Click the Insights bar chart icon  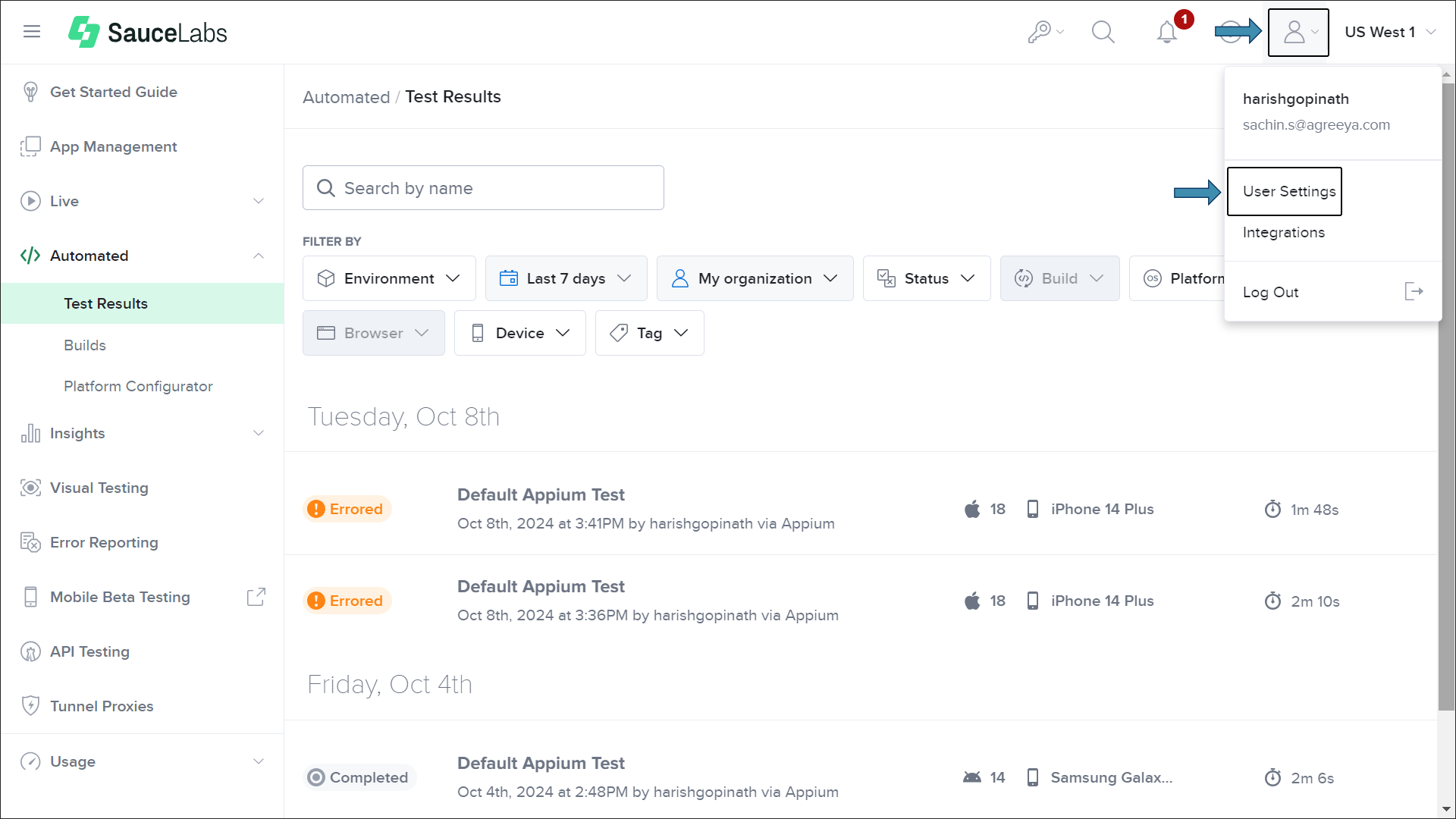(x=30, y=433)
